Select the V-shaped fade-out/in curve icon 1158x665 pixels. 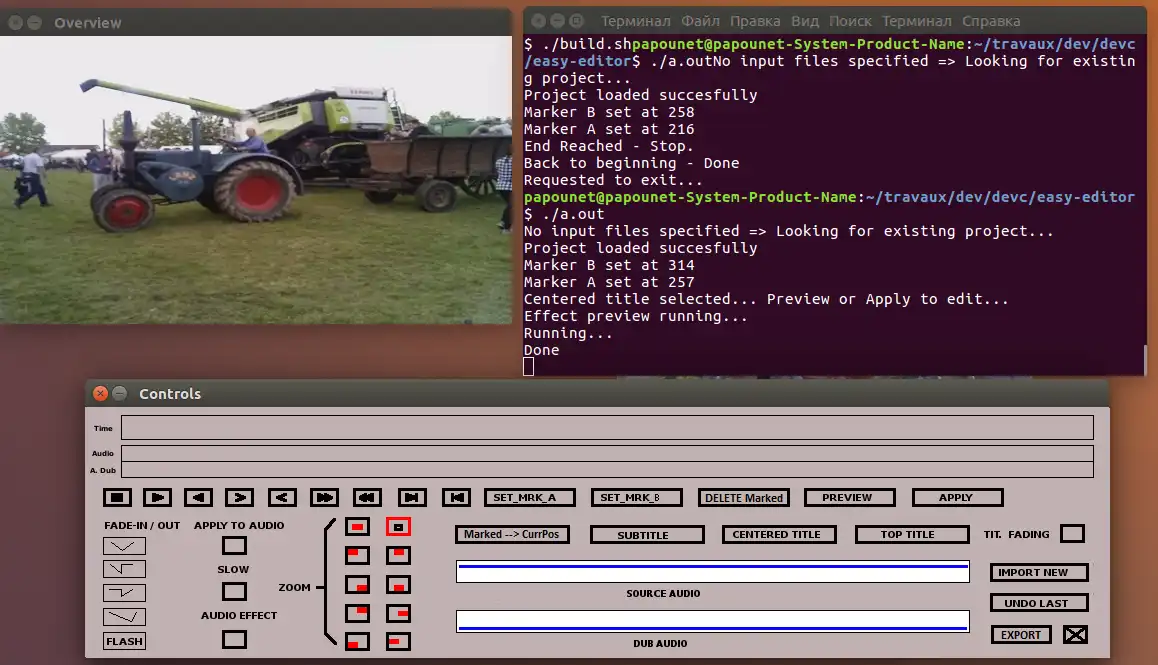point(124,546)
